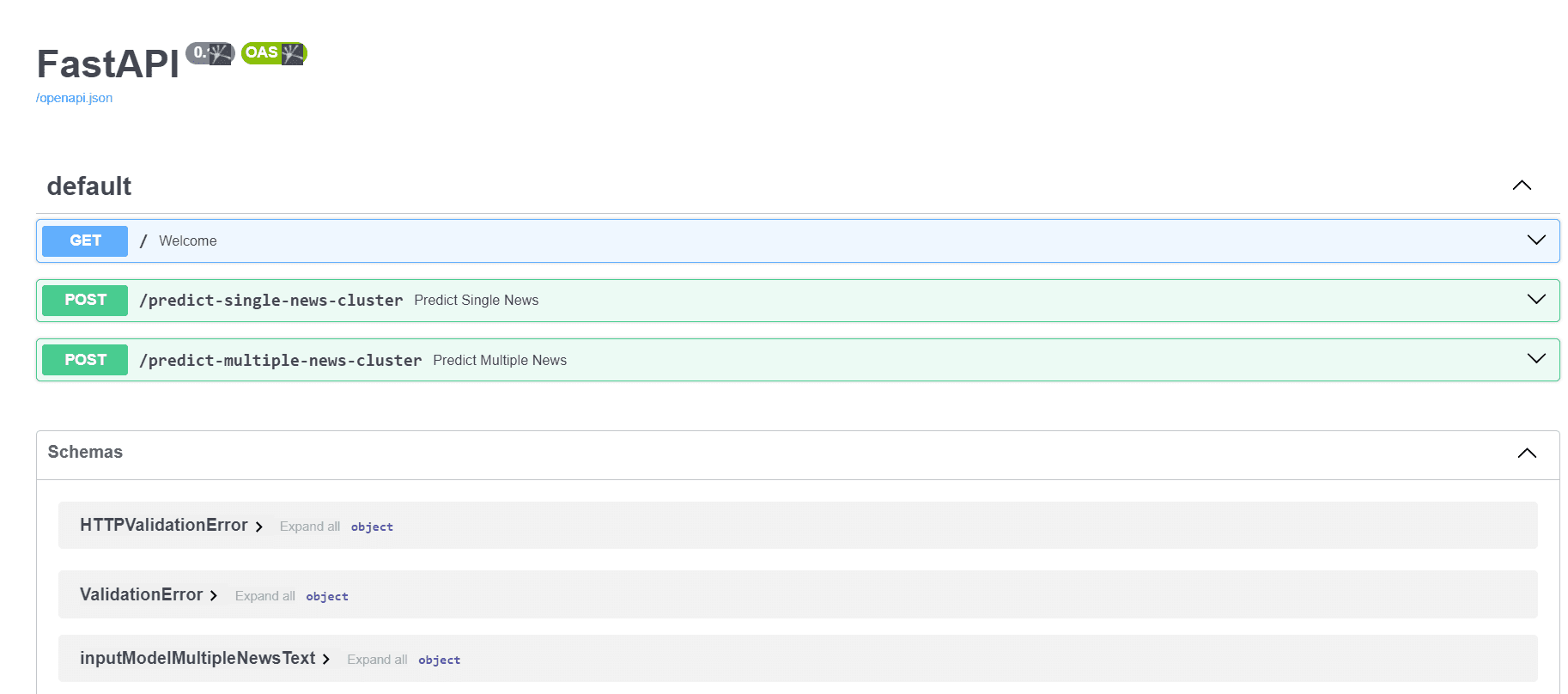The height and width of the screenshot is (694, 1568).
Task: Click object type label of inputModelMultipleNewsText
Action: 440,661
